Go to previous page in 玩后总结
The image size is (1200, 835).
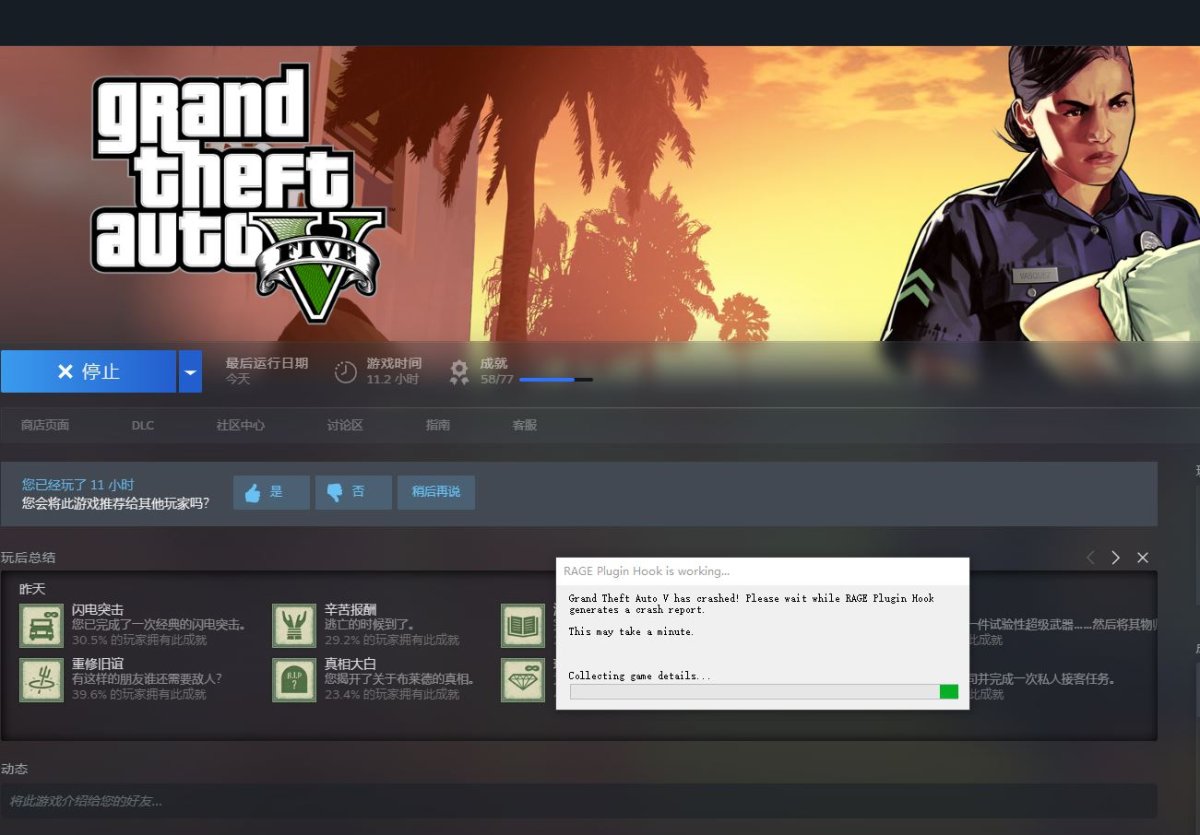[1090, 558]
